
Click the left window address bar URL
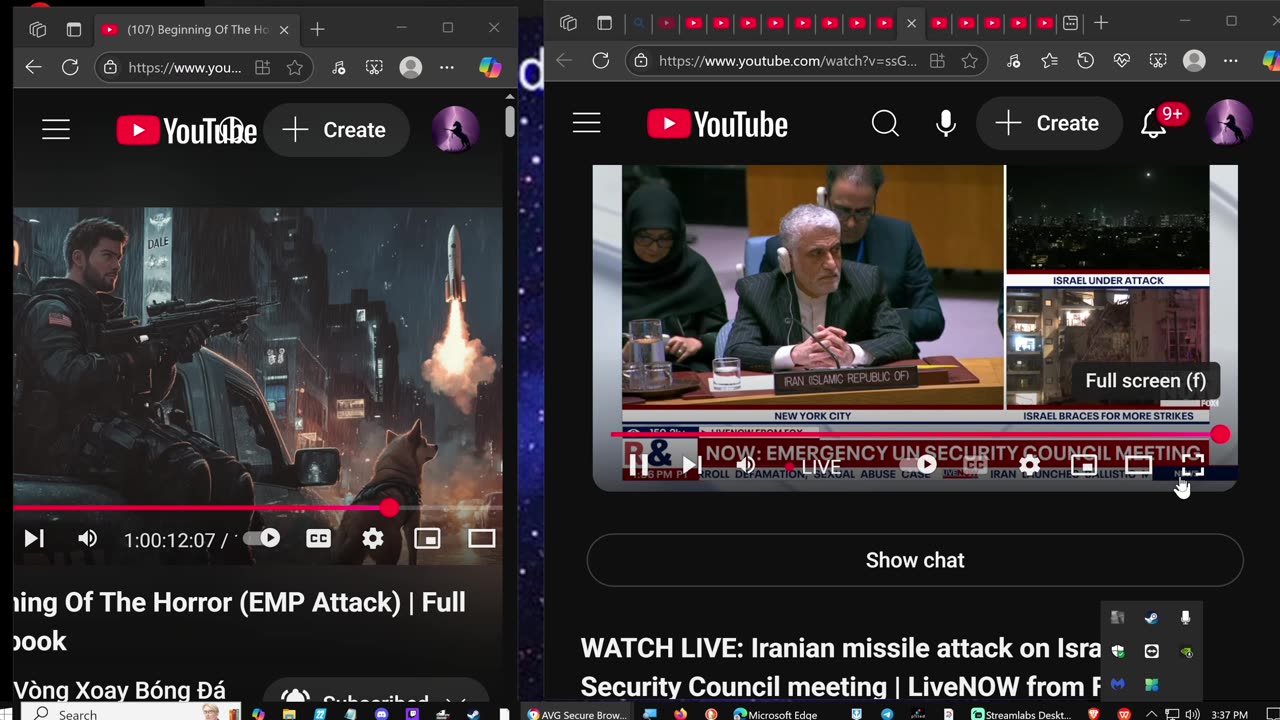click(x=185, y=68)
